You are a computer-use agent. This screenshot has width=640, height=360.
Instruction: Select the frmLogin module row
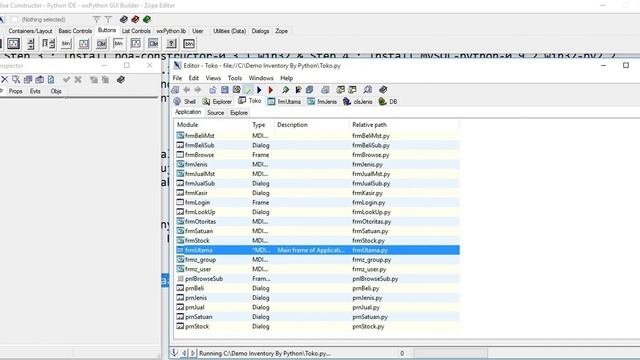click(318, 202)
